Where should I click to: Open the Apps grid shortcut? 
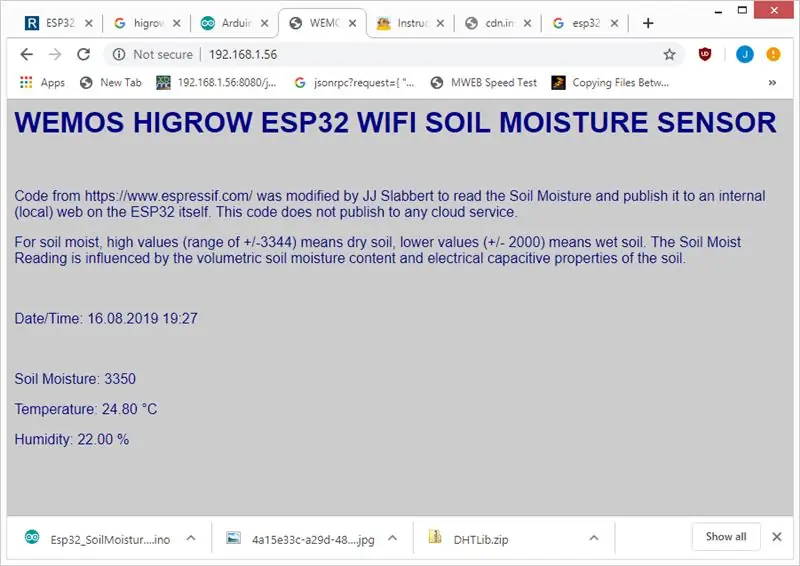tap(42, 83)
